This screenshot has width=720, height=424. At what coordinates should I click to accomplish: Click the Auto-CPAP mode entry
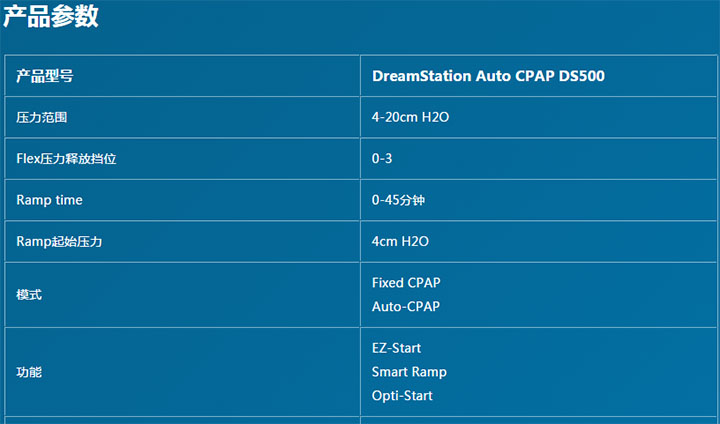405,307
